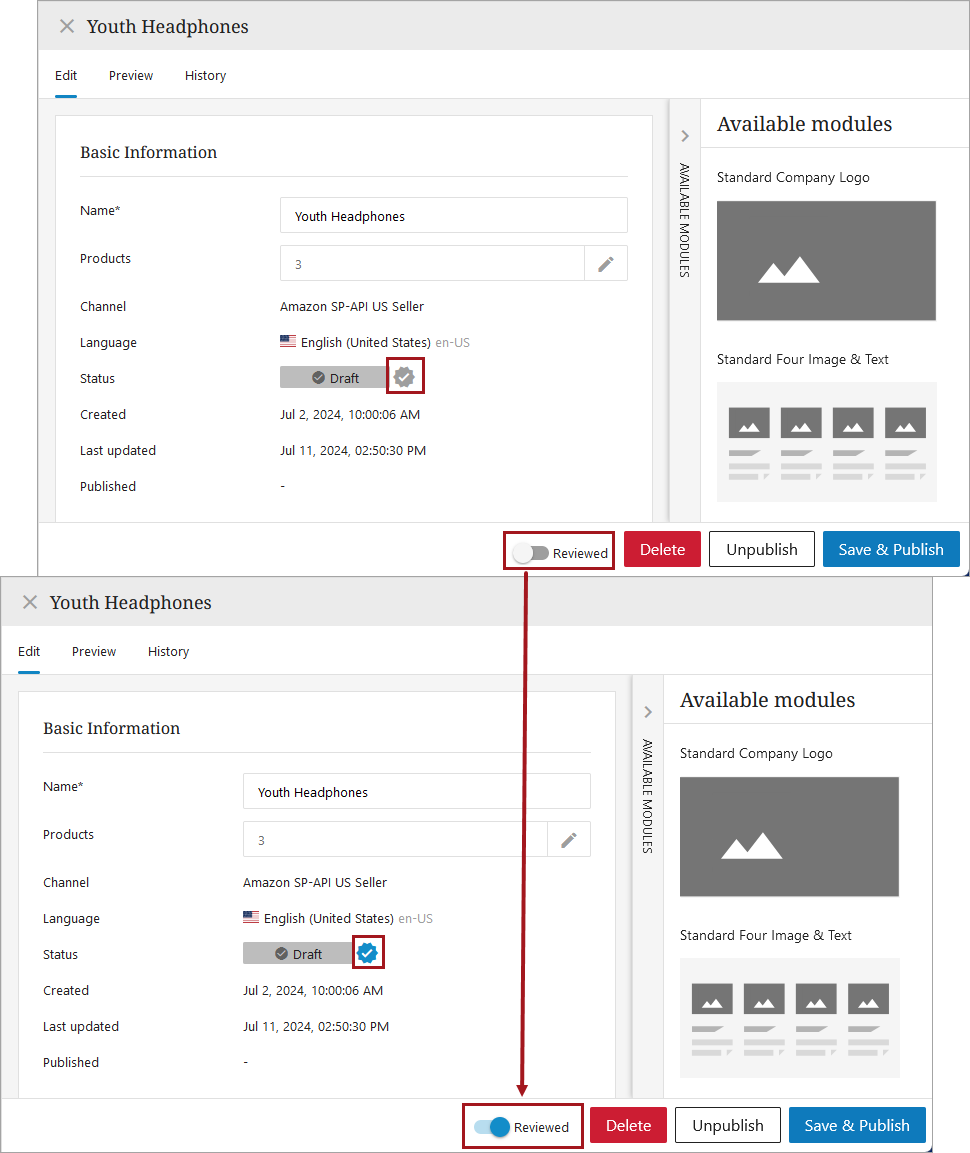The image size is (970, 1153).
Task: Switch to the Preview tab in upper panel
Action: [x=131, y=76]
